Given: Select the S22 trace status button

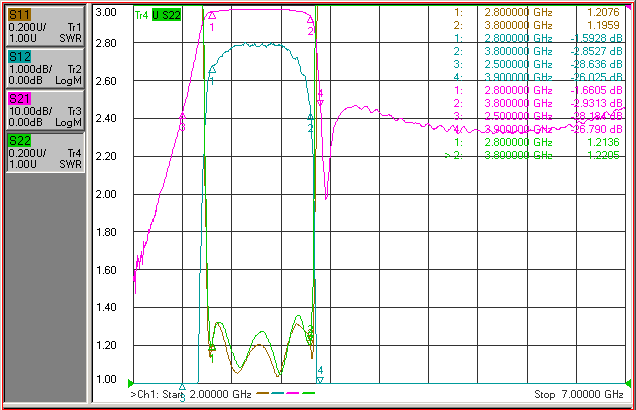Looking at the screenshot, I should [x=45, y=152].
